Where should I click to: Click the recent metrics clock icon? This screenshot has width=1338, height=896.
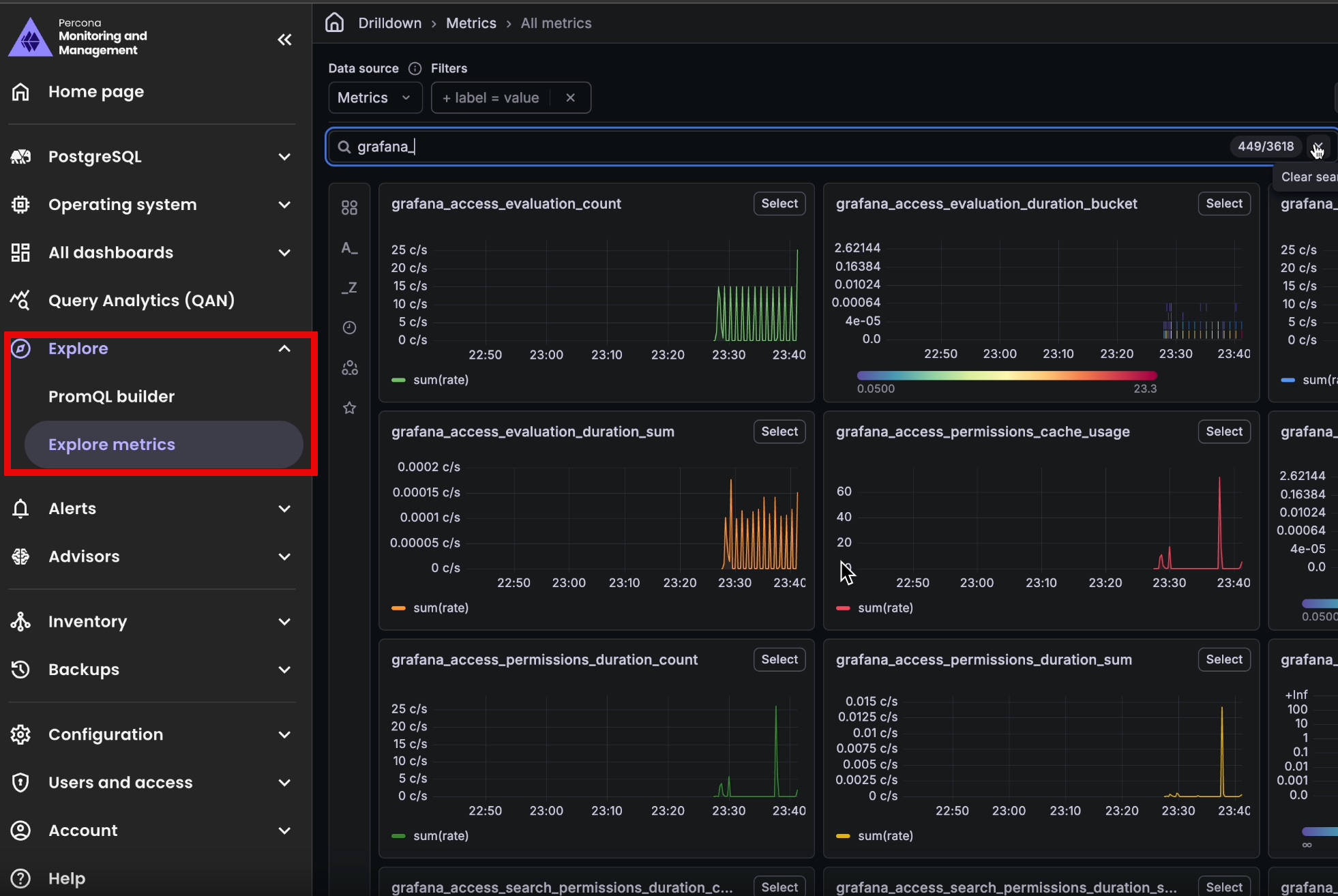(349, 328)
